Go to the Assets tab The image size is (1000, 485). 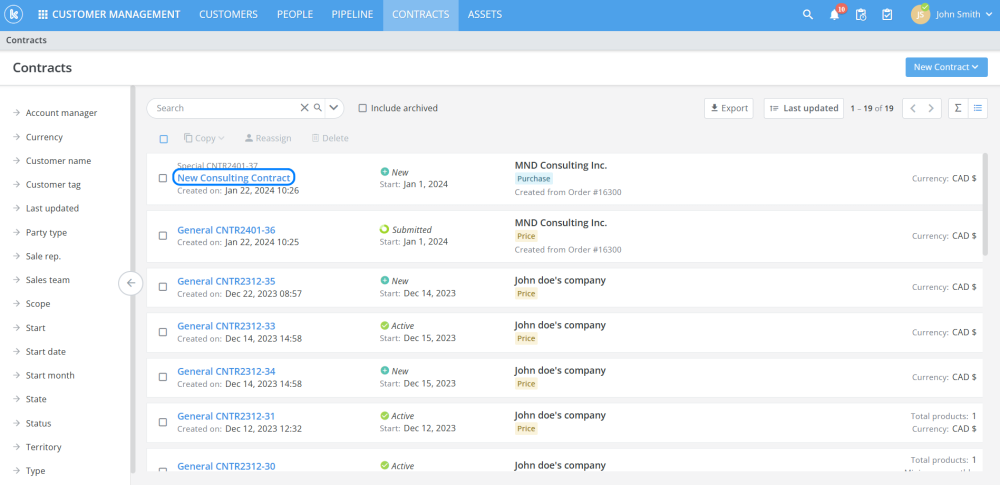(x=485, y=15)
